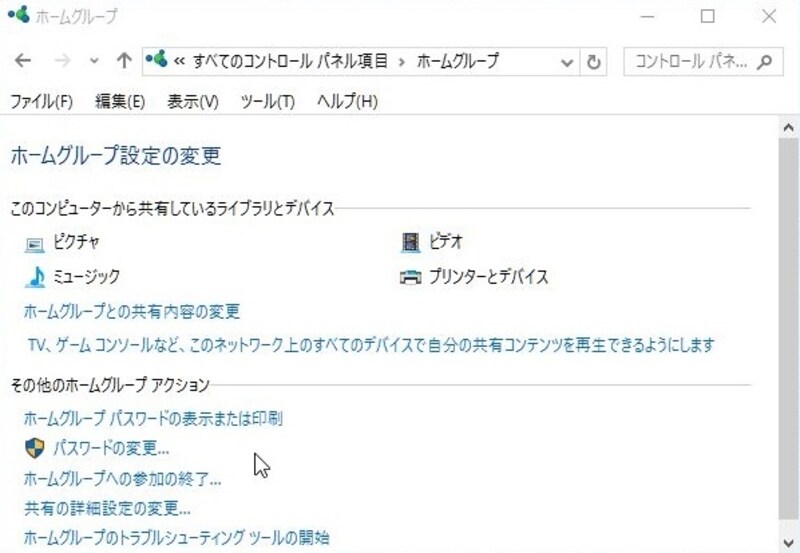Open the ファイル(F) menu
Viewport: 800px width, 553px height.
coord(41,102)
